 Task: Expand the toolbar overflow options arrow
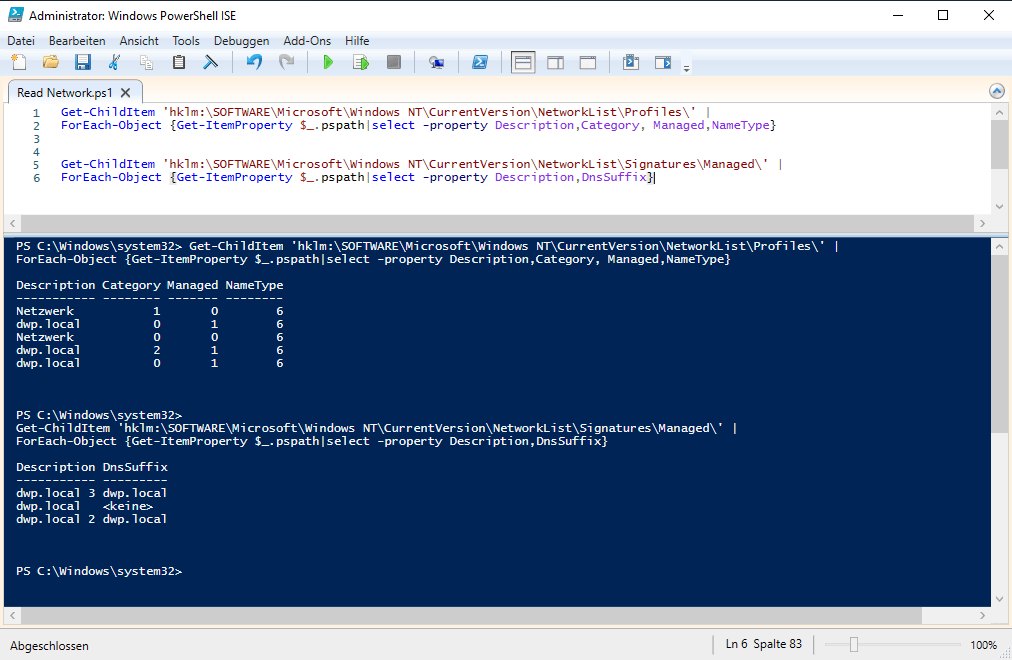(686, 68)
